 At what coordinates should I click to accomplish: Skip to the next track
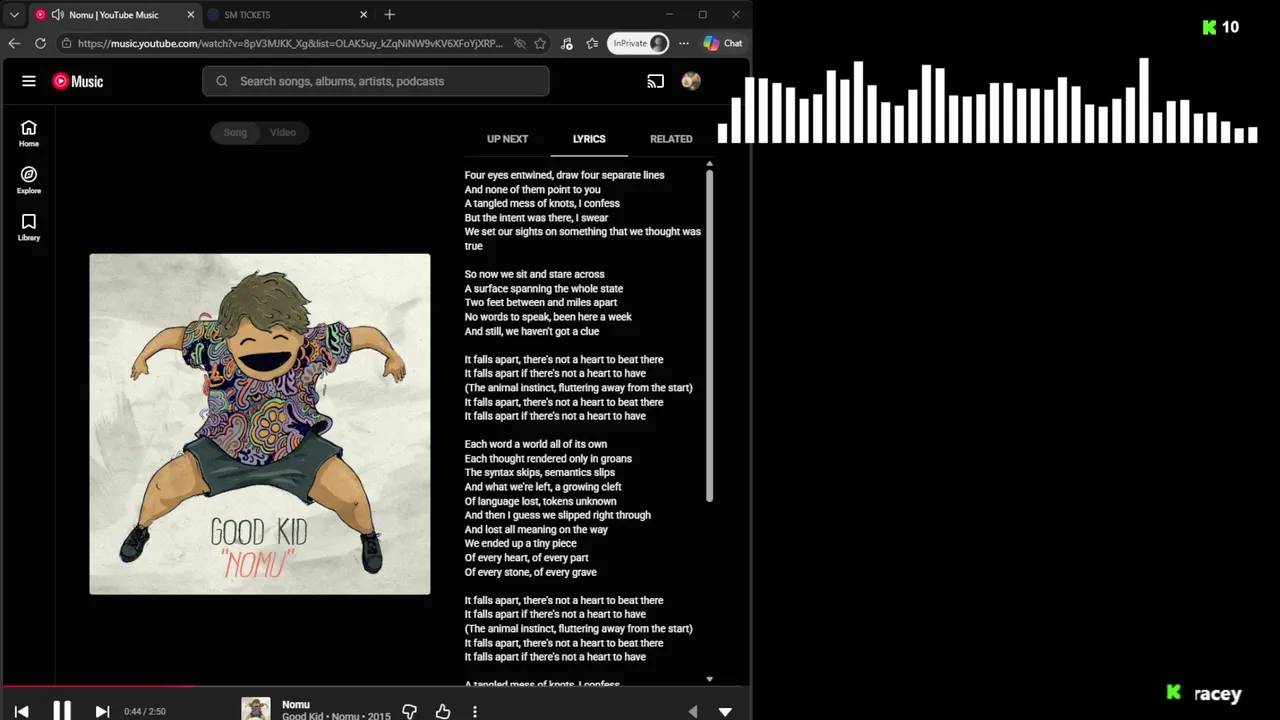(102, 711)
